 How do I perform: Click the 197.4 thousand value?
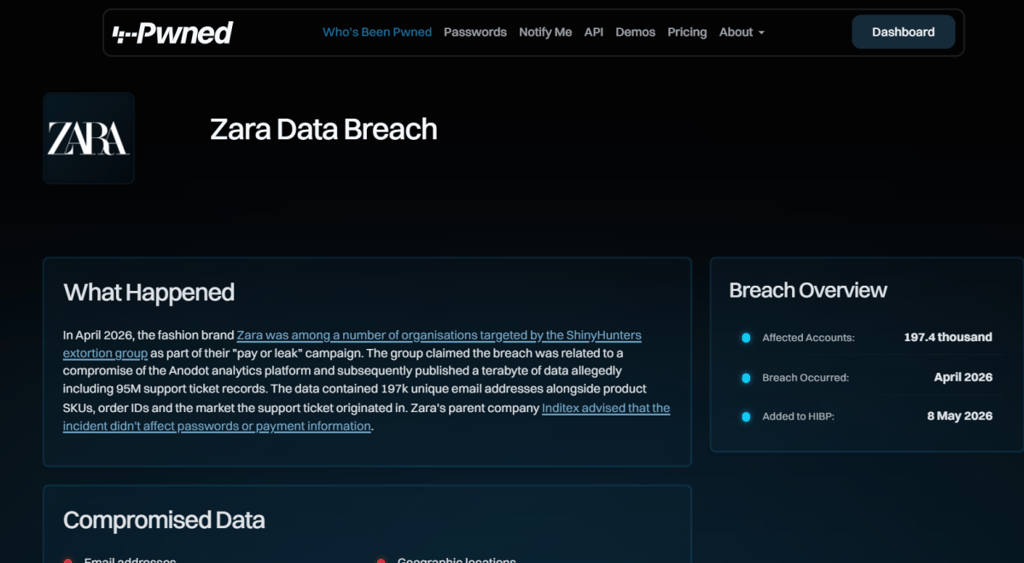948,337
